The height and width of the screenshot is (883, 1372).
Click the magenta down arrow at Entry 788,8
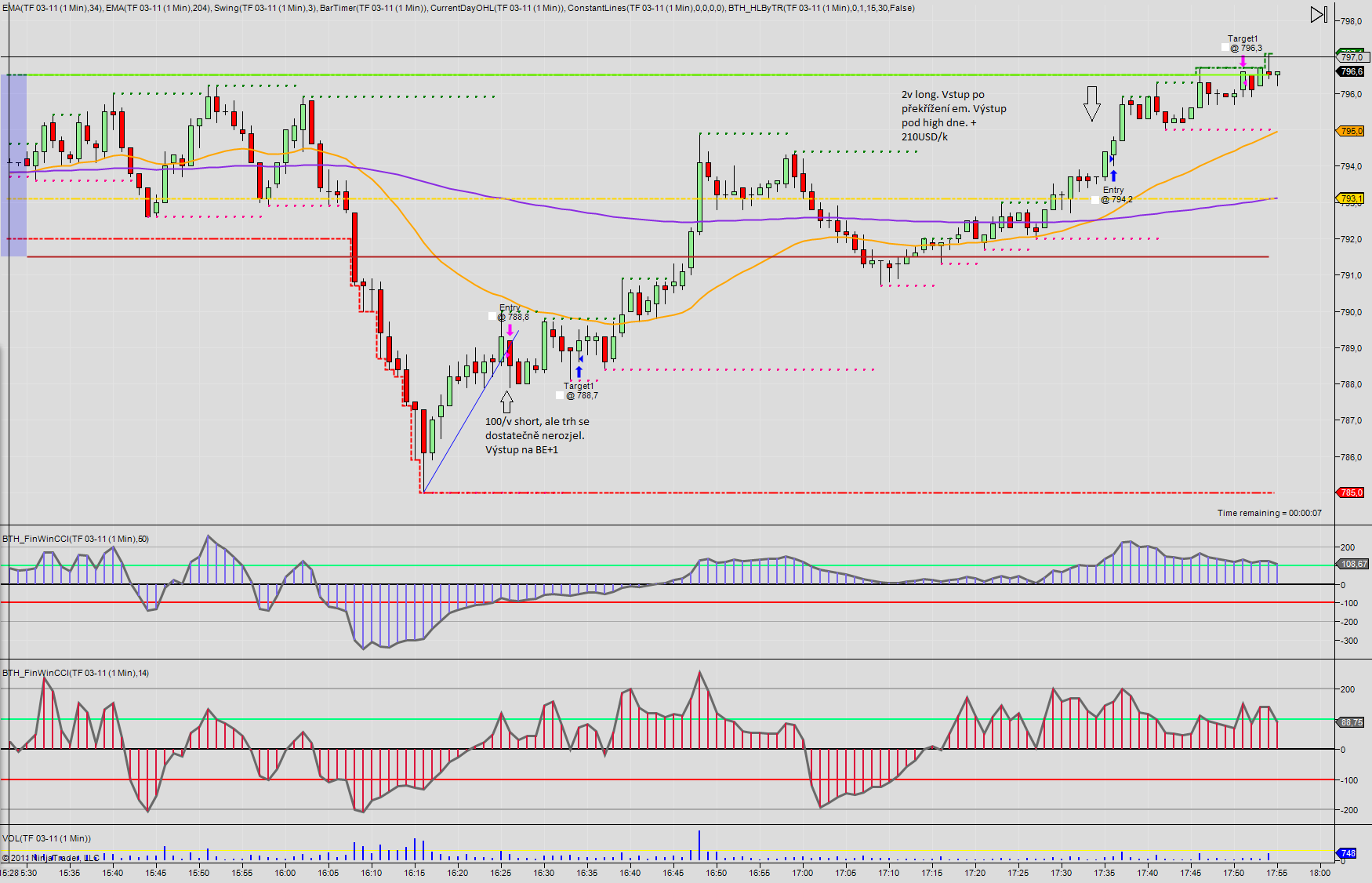click(510, 330)
